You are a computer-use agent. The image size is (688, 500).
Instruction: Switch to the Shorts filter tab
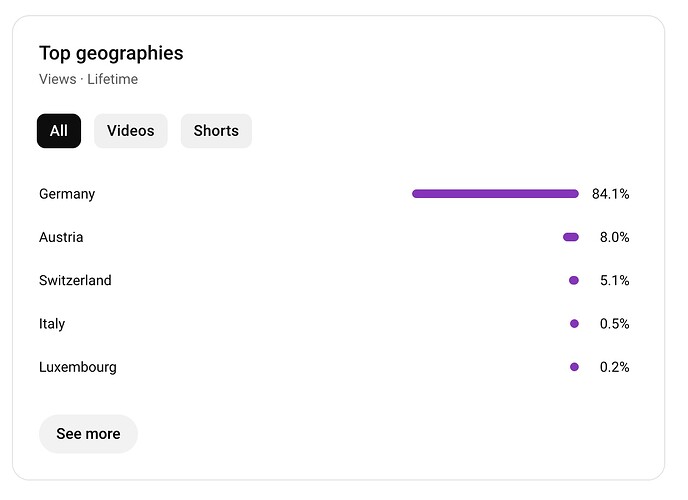pos(216,131)
